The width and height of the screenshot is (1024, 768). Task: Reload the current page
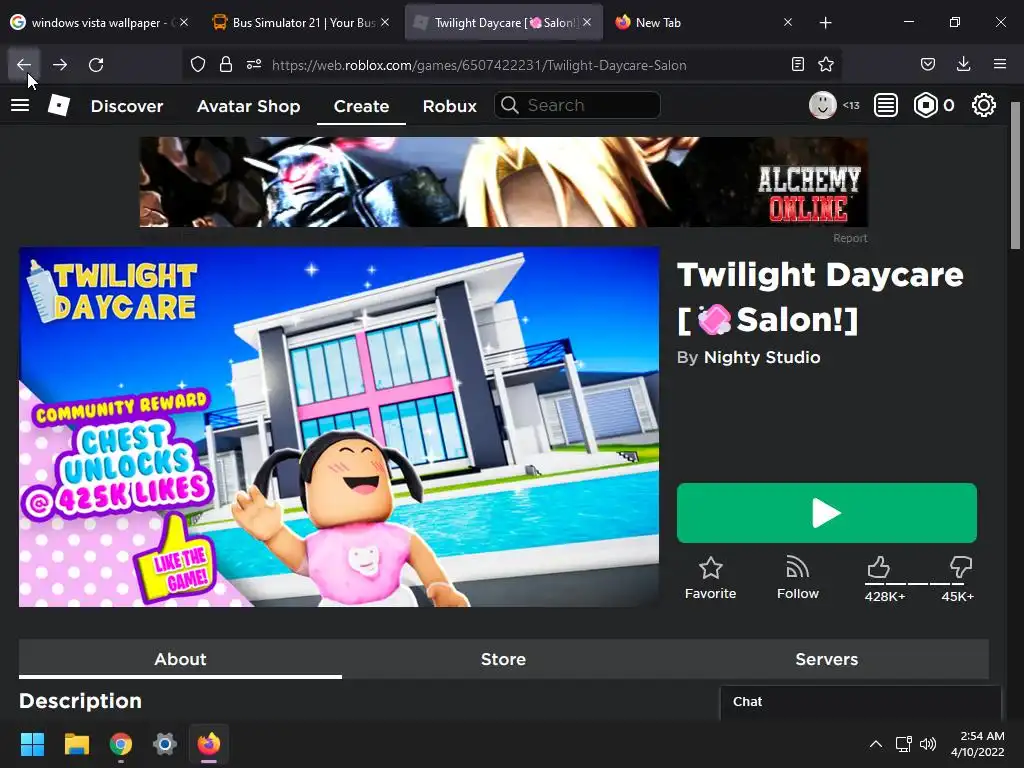(x=96, y=65)
